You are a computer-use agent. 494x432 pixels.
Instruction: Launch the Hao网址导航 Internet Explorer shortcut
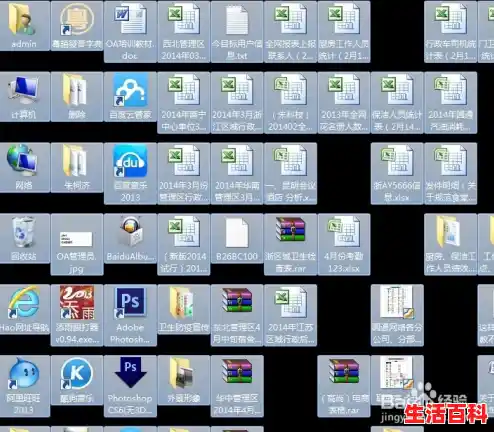23,309
